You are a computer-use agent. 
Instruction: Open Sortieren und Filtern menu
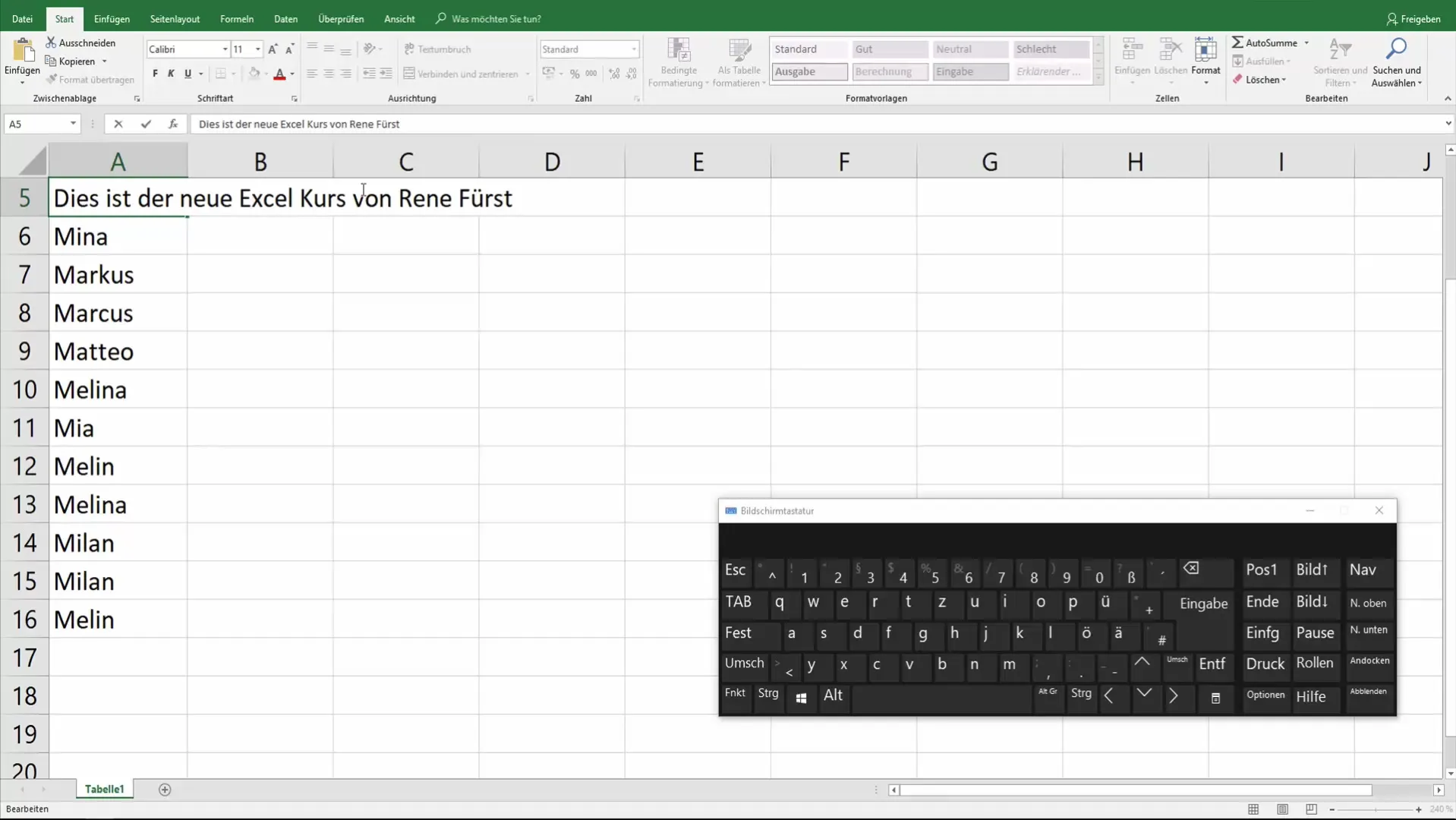pos(1340,62)
